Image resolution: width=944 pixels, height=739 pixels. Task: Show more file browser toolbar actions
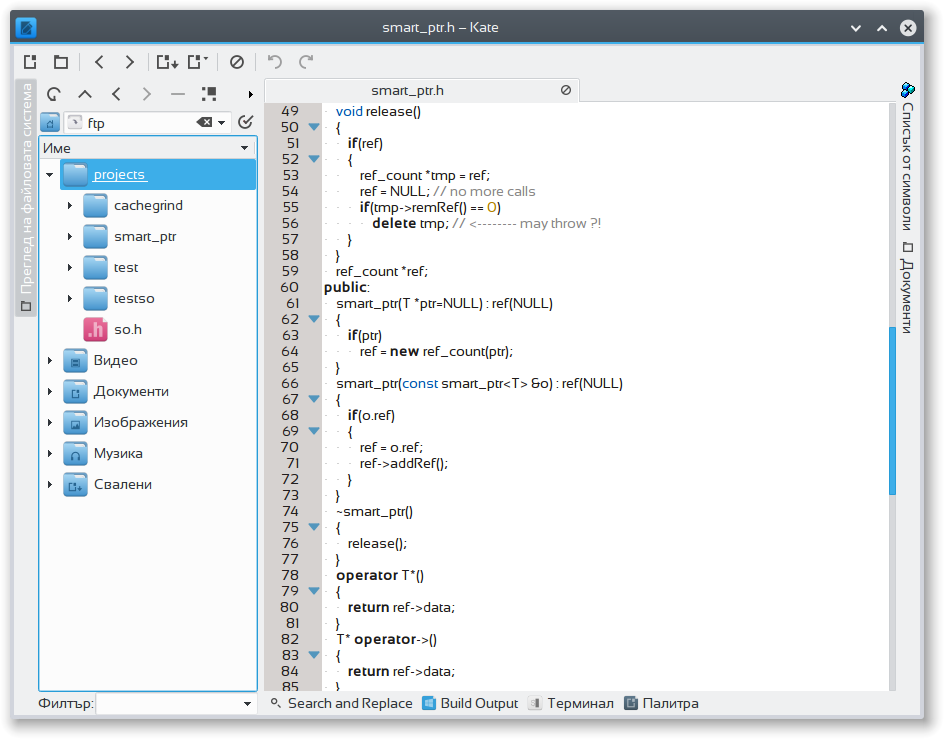tap(250, 94)
